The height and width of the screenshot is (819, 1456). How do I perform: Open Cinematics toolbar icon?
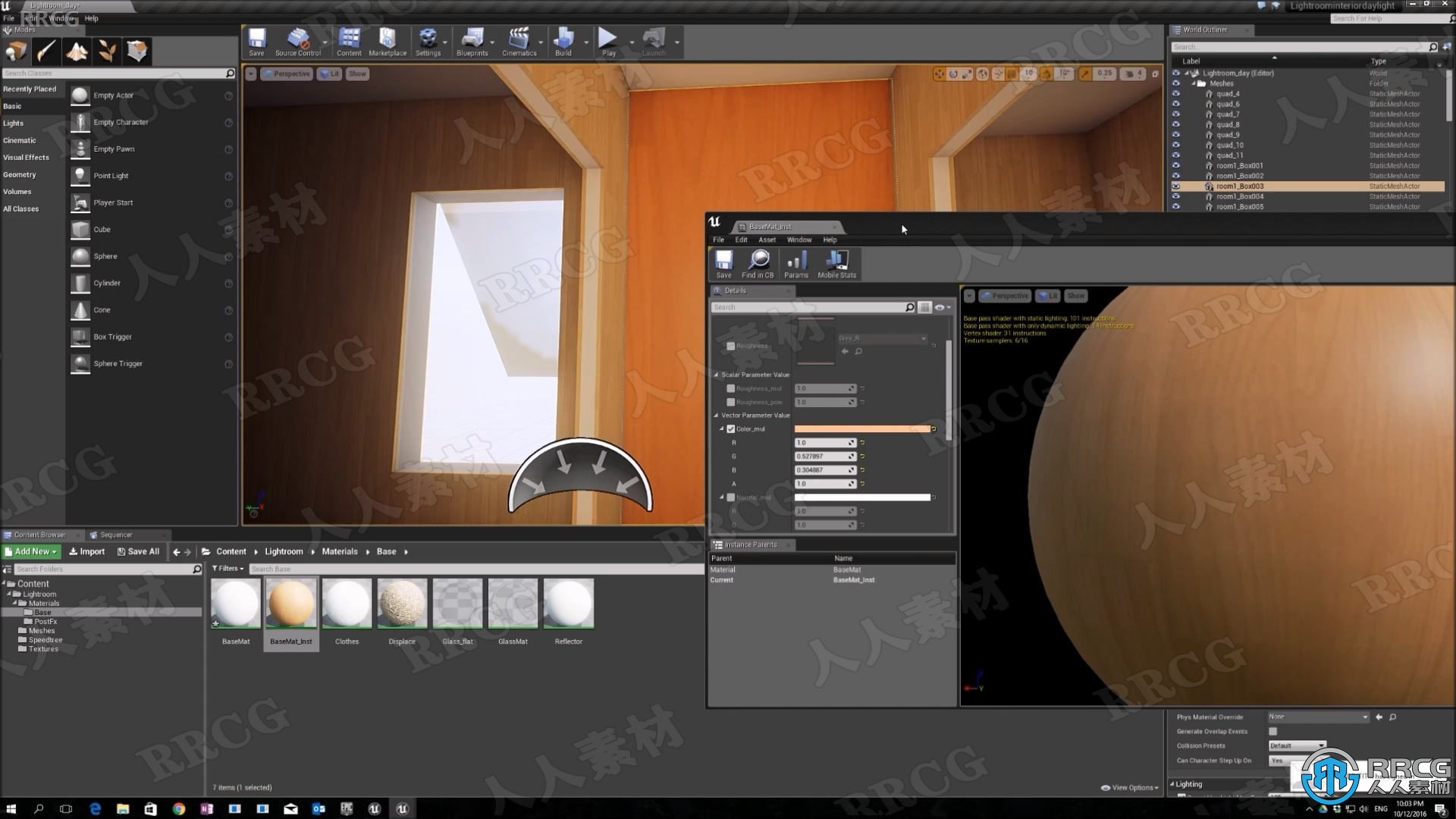coord(519,42)
